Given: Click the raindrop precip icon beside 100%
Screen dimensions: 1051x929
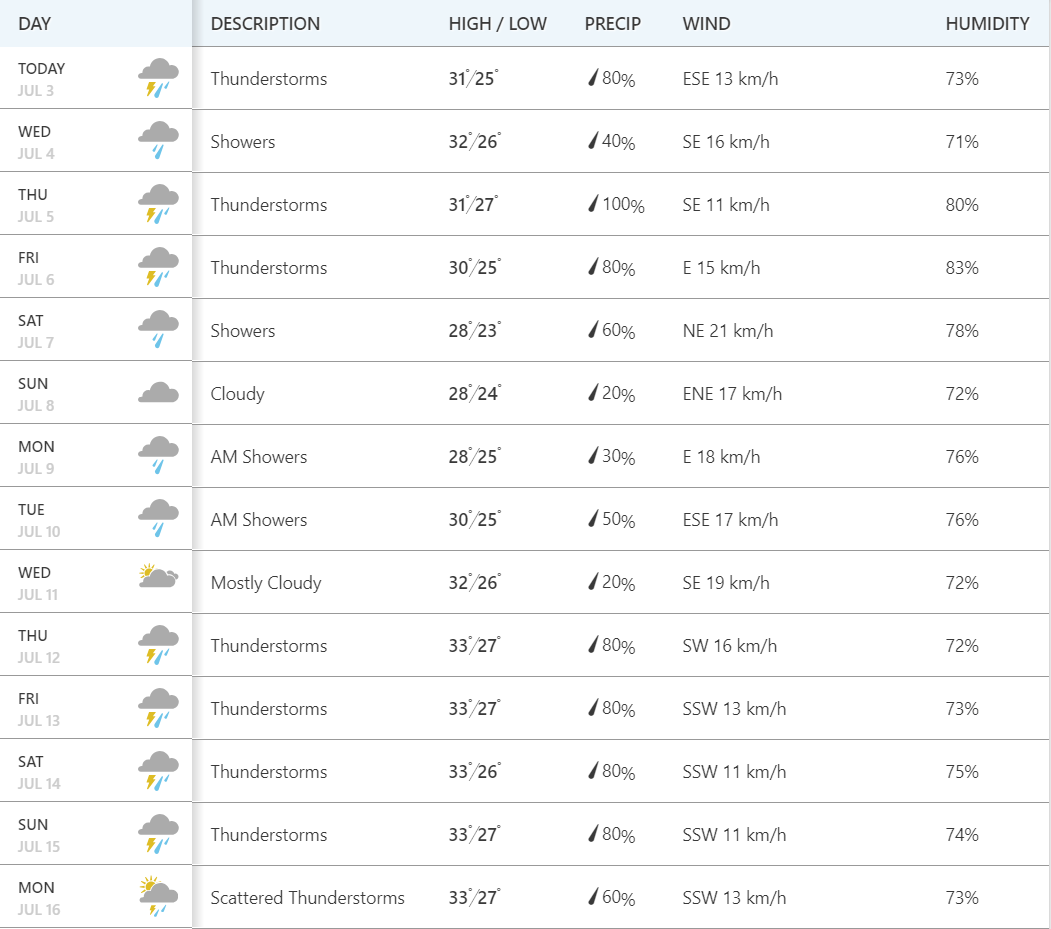Looking at the screenshot, I should click(593, 203).
